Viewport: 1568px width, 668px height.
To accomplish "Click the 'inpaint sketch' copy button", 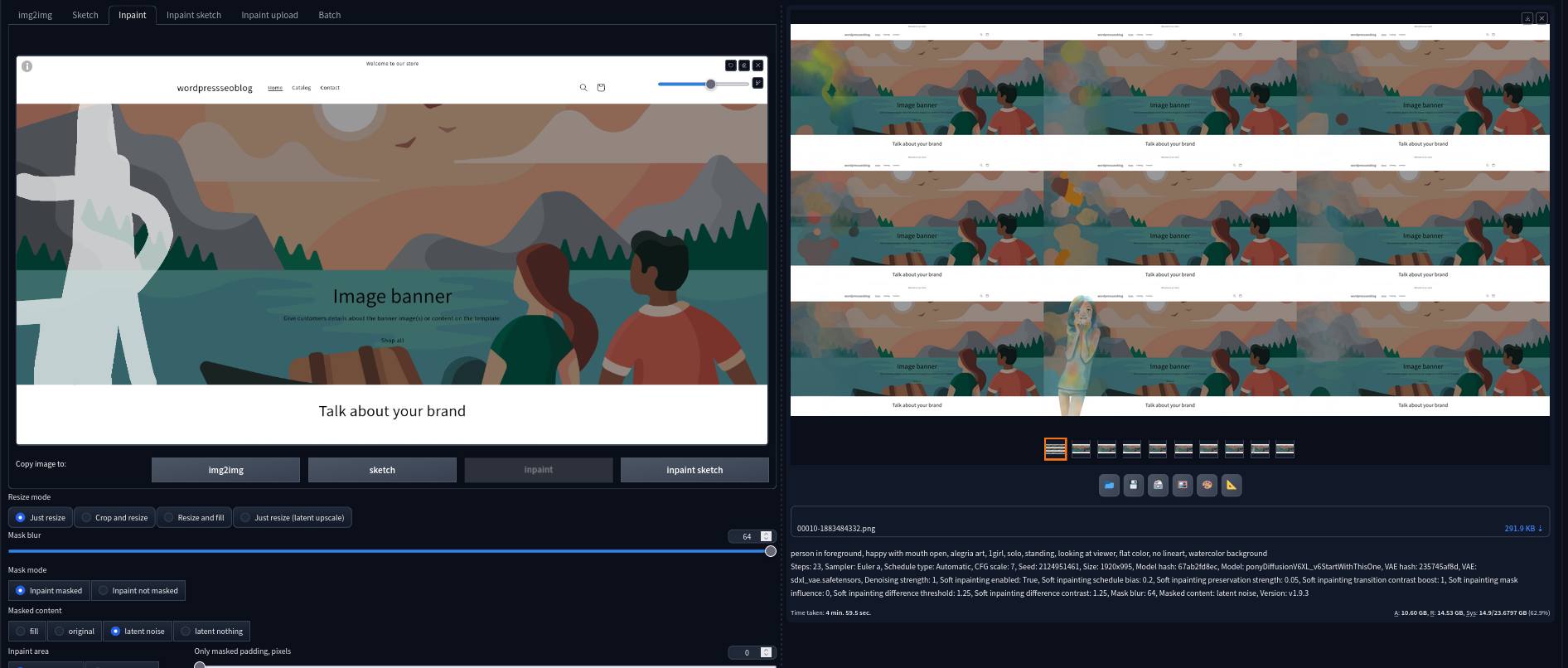I will point(694,470).
